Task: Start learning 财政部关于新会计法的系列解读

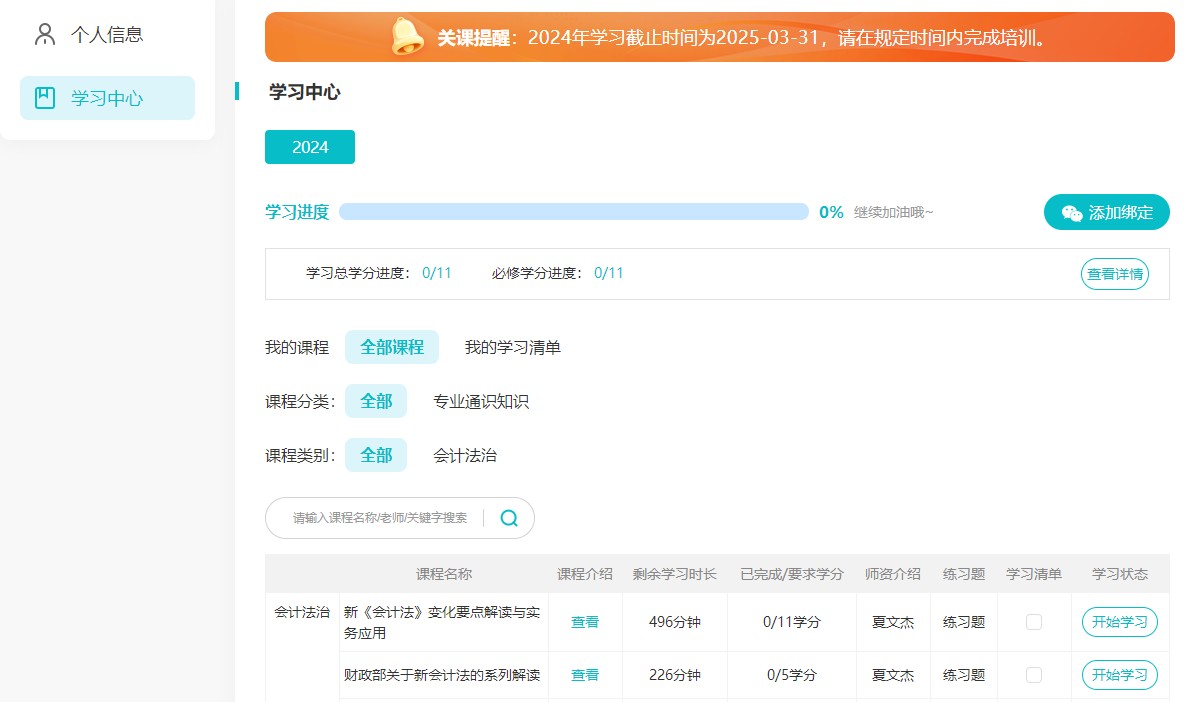Action: 1119,675
